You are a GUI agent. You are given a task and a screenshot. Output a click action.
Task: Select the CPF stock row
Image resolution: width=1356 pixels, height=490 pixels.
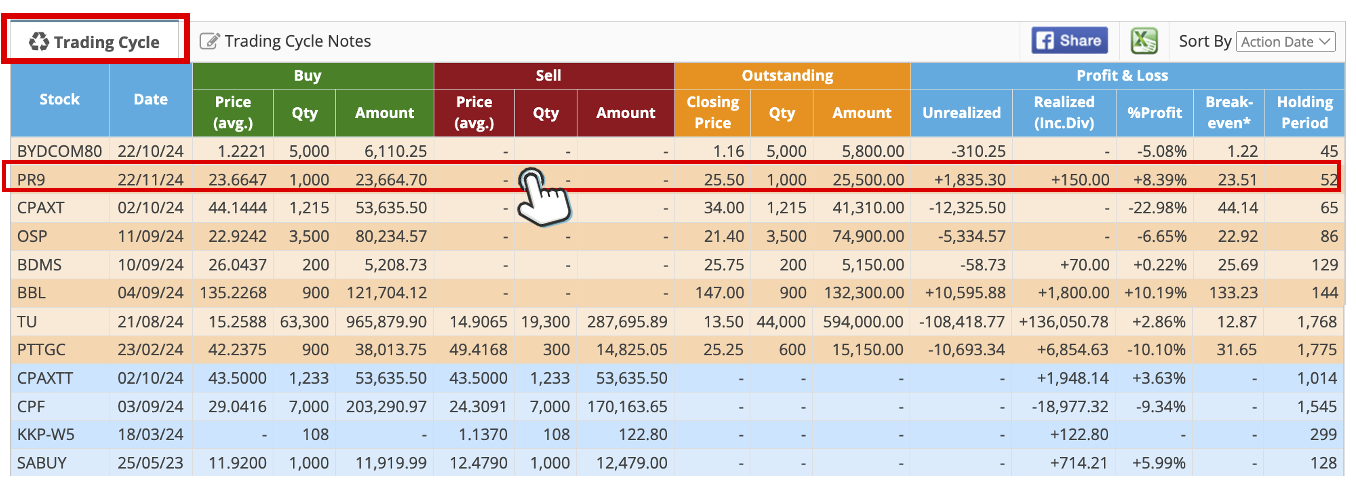tap(678, 407)
